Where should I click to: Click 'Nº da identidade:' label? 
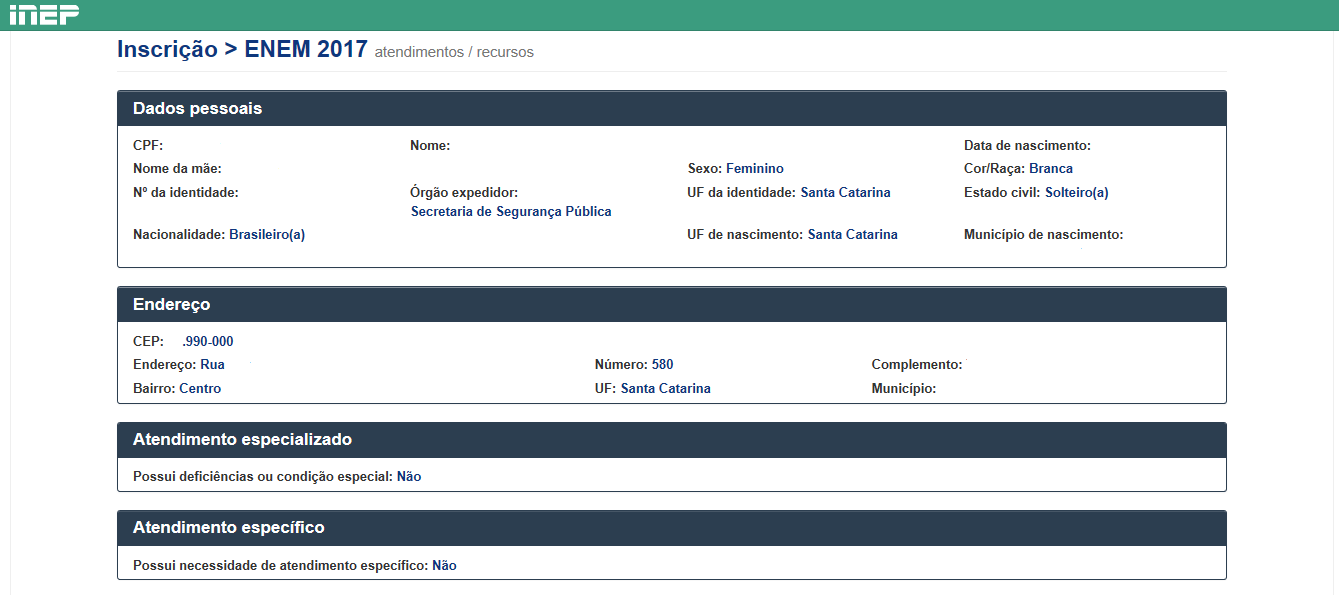coord(186,192)
